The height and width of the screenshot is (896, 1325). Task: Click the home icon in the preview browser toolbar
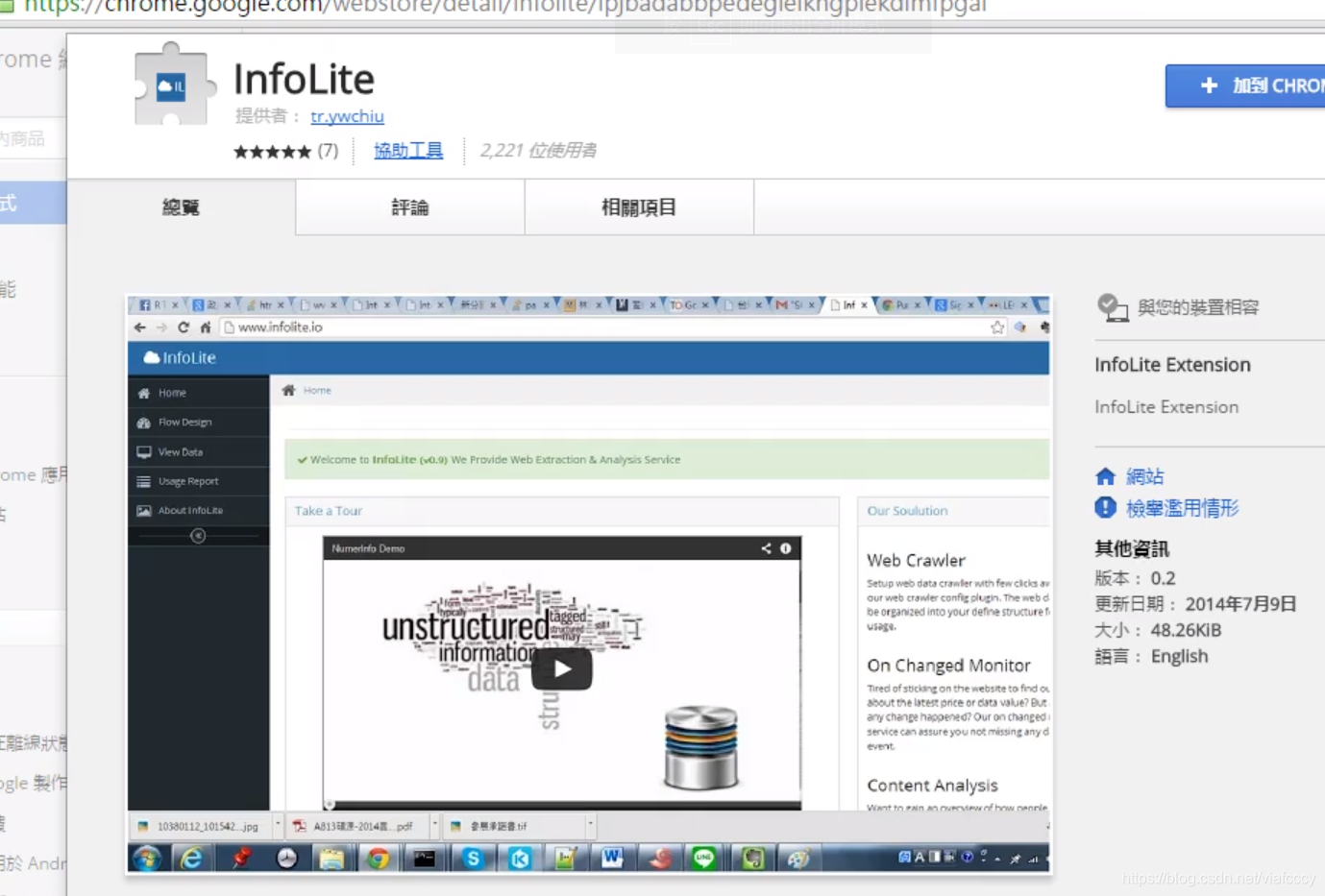206,327
